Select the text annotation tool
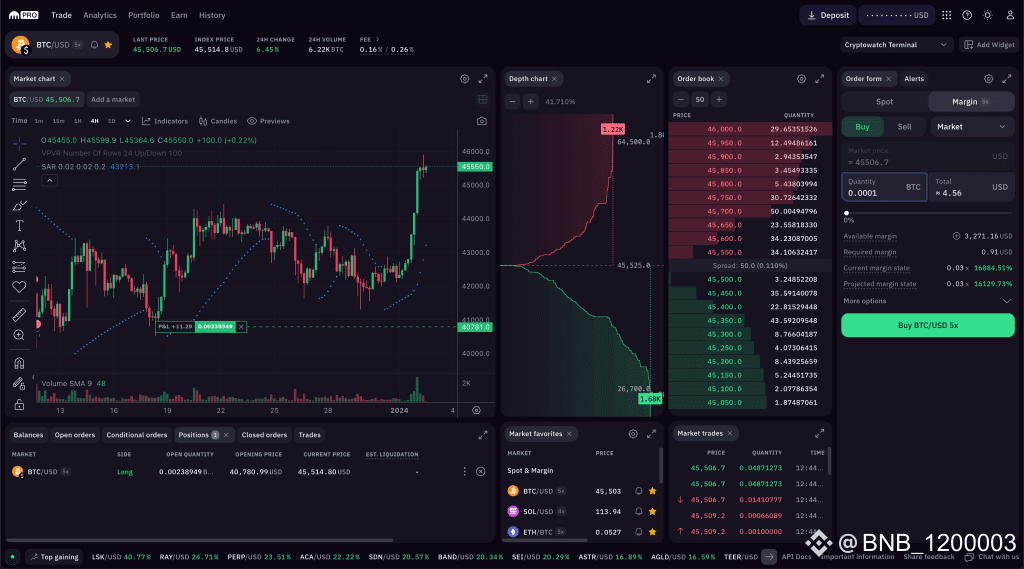Screen dimensions: 1024x569 [x=19, y=225]
